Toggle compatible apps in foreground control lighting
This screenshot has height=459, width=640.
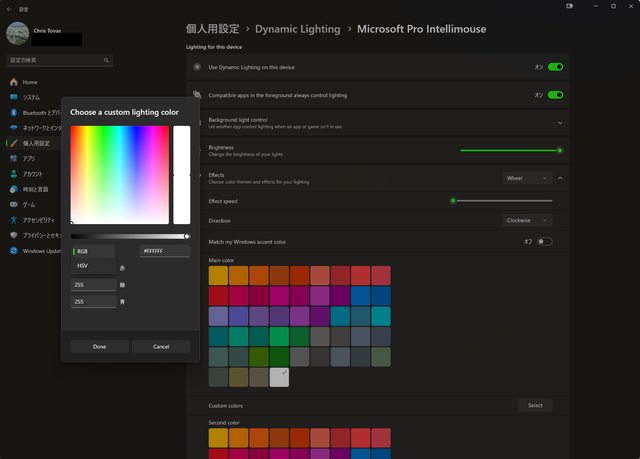[x=555, y=95]
